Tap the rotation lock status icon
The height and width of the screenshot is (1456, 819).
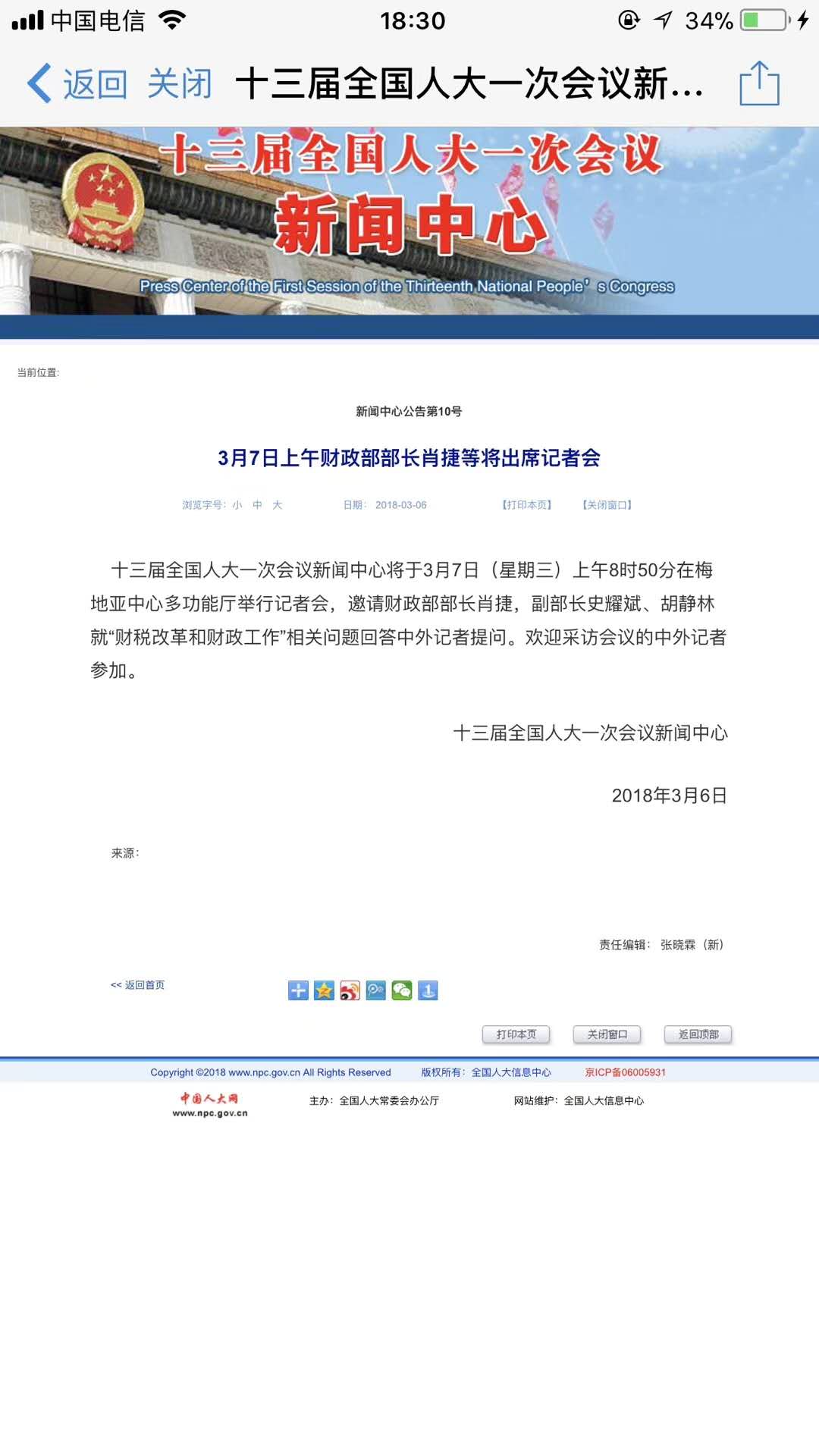pyautogui.click(x=629, y=20)
